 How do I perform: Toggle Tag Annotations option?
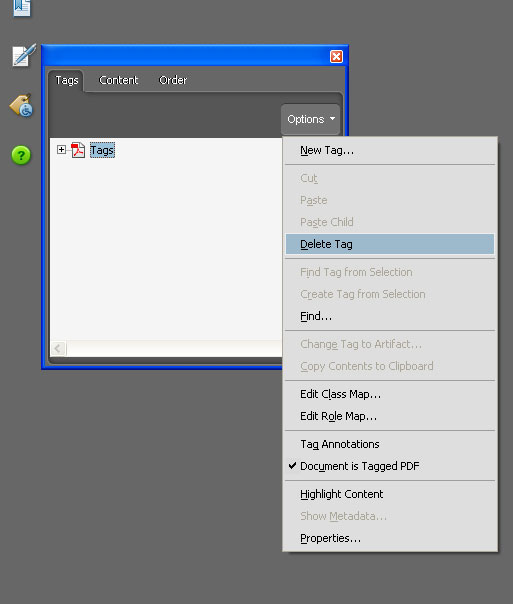coord(390,444)
